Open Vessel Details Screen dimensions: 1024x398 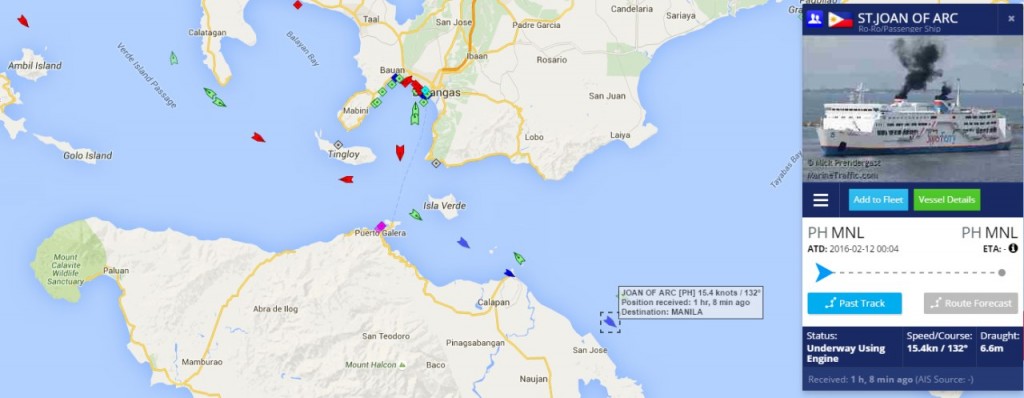pyautogui.click(x=946, y=200)
